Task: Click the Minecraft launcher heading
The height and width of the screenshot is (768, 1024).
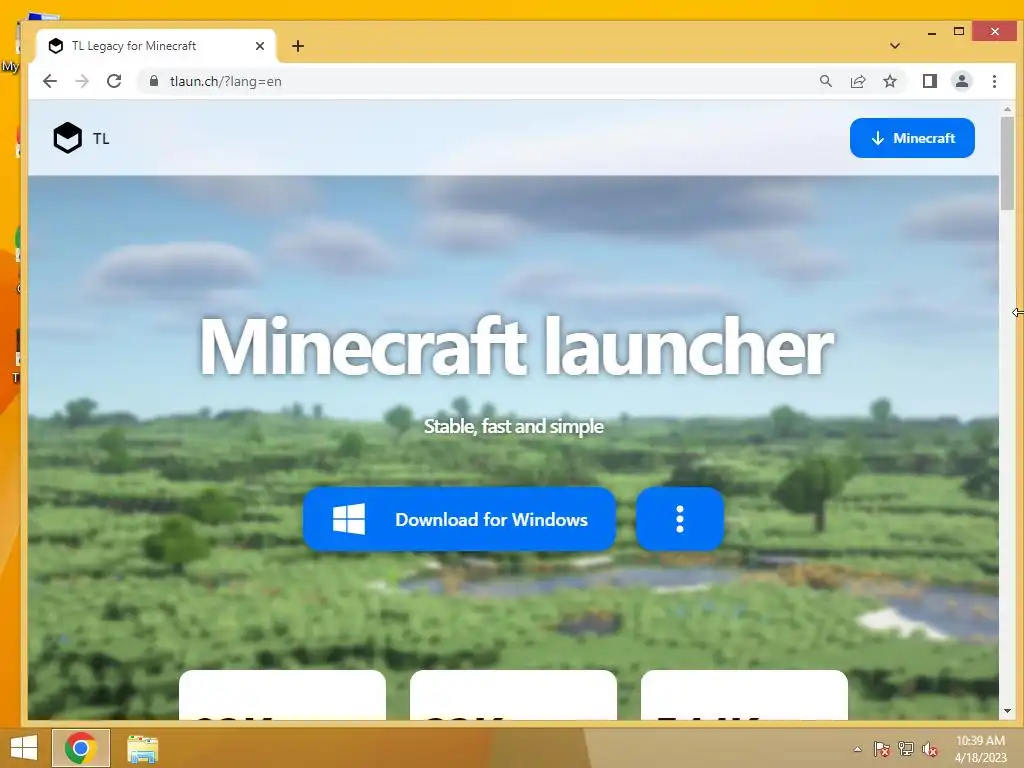Action: tap(516, 346)
